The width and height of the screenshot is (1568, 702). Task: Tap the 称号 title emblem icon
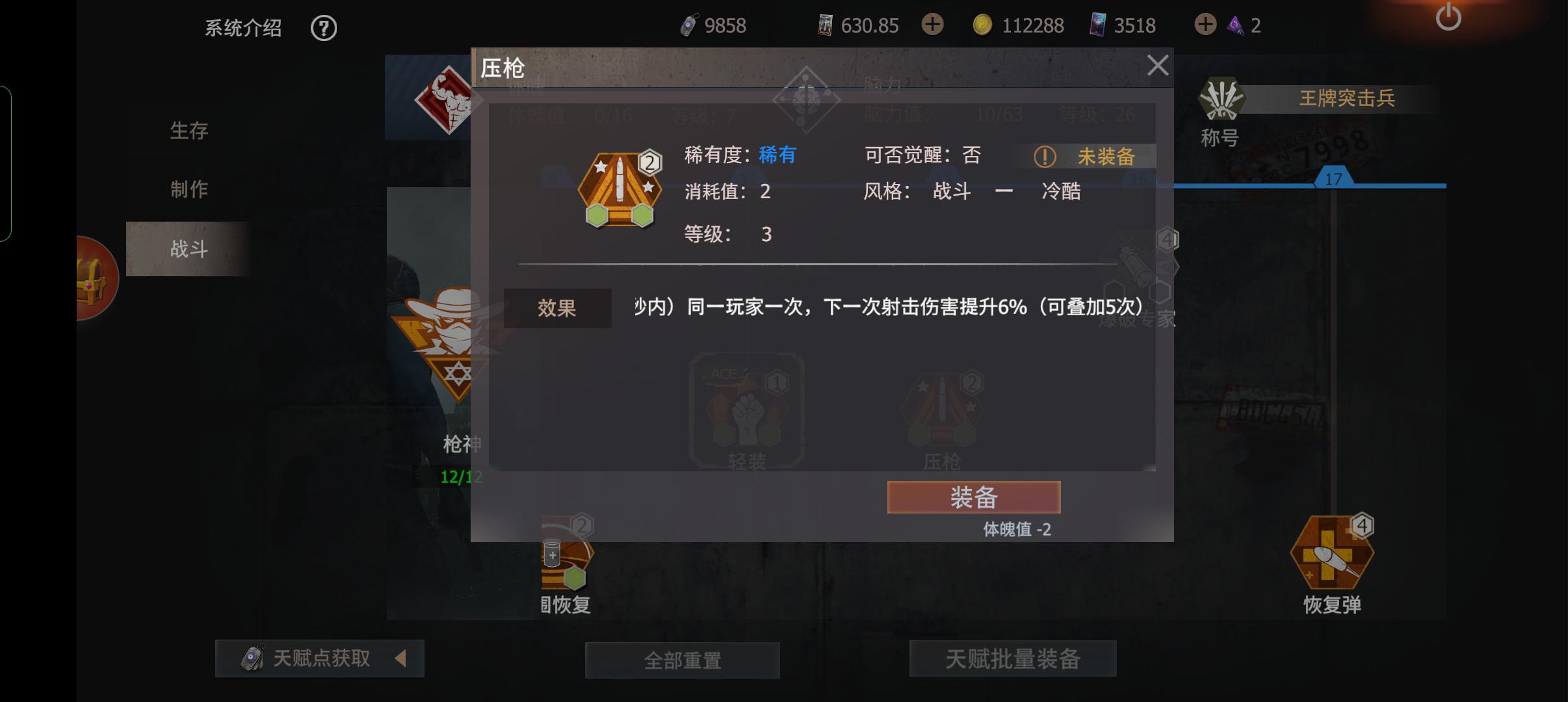click(x=1221, y=99)
